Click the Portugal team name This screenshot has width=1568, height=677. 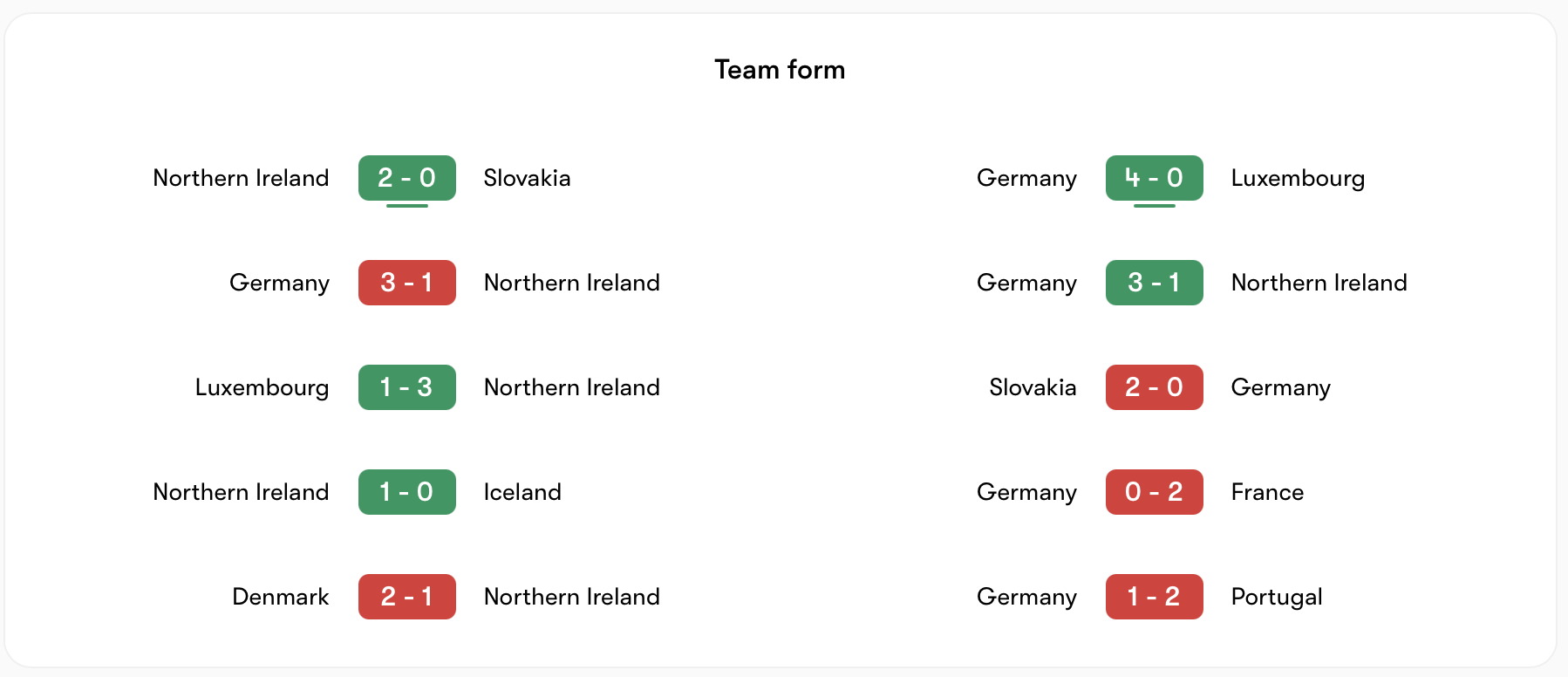[1277, 597]
